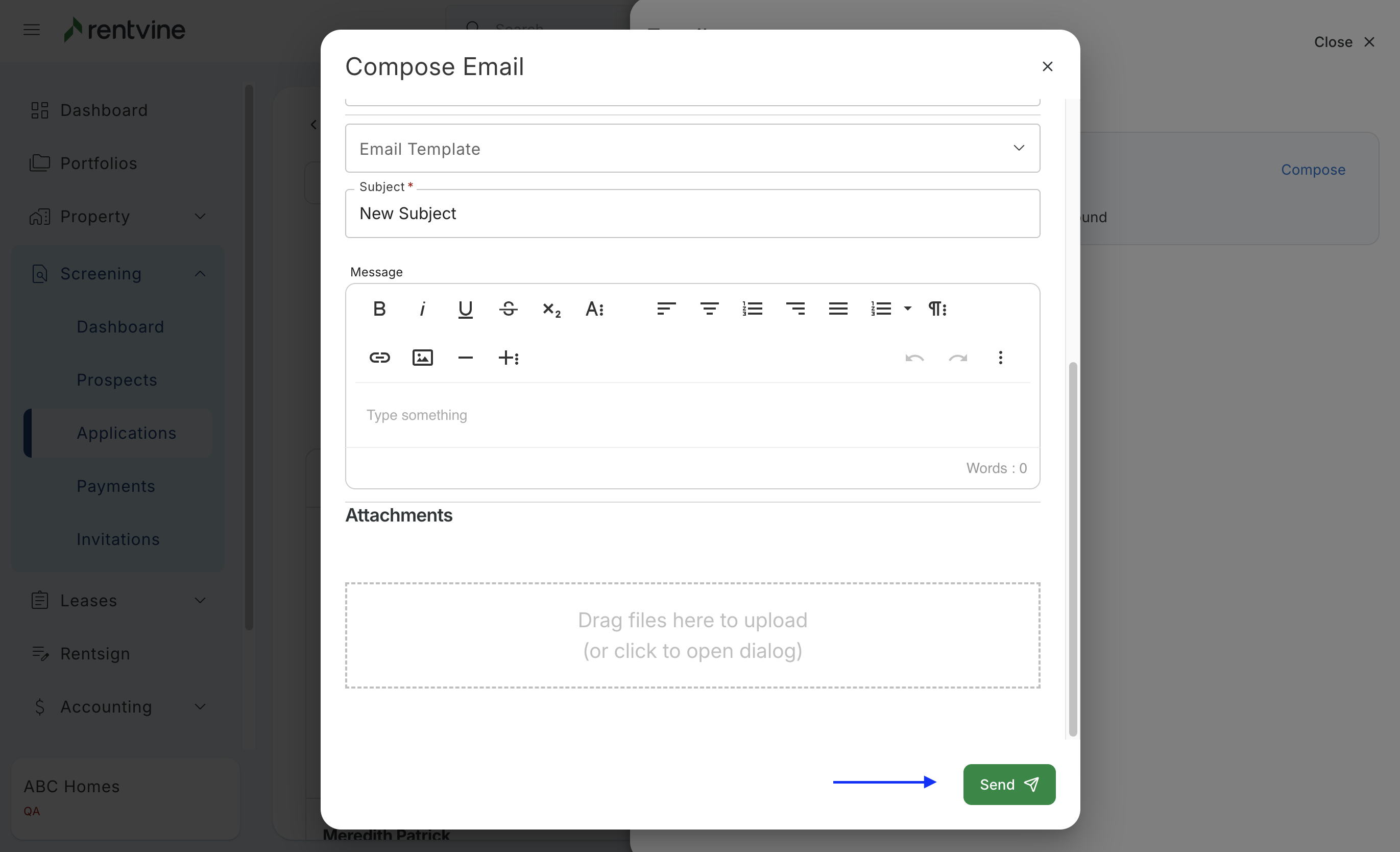The width and height of the screenshot is (1400, 852).
Task: Insert a horizontal line in message
Action: pos(465,358)
